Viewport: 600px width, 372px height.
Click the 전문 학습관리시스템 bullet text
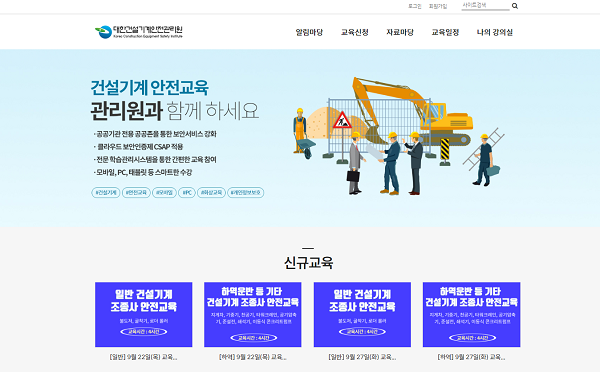point(155,160)
